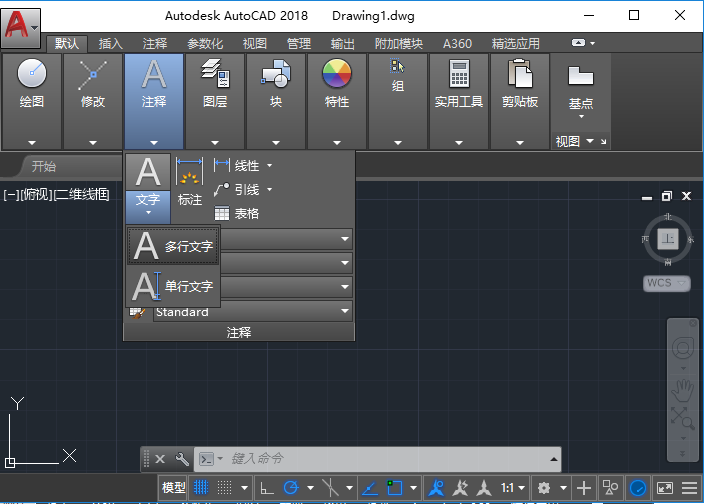Open the AutoCAD application menu button
This screenshot has width=704, height=504.
21,27
